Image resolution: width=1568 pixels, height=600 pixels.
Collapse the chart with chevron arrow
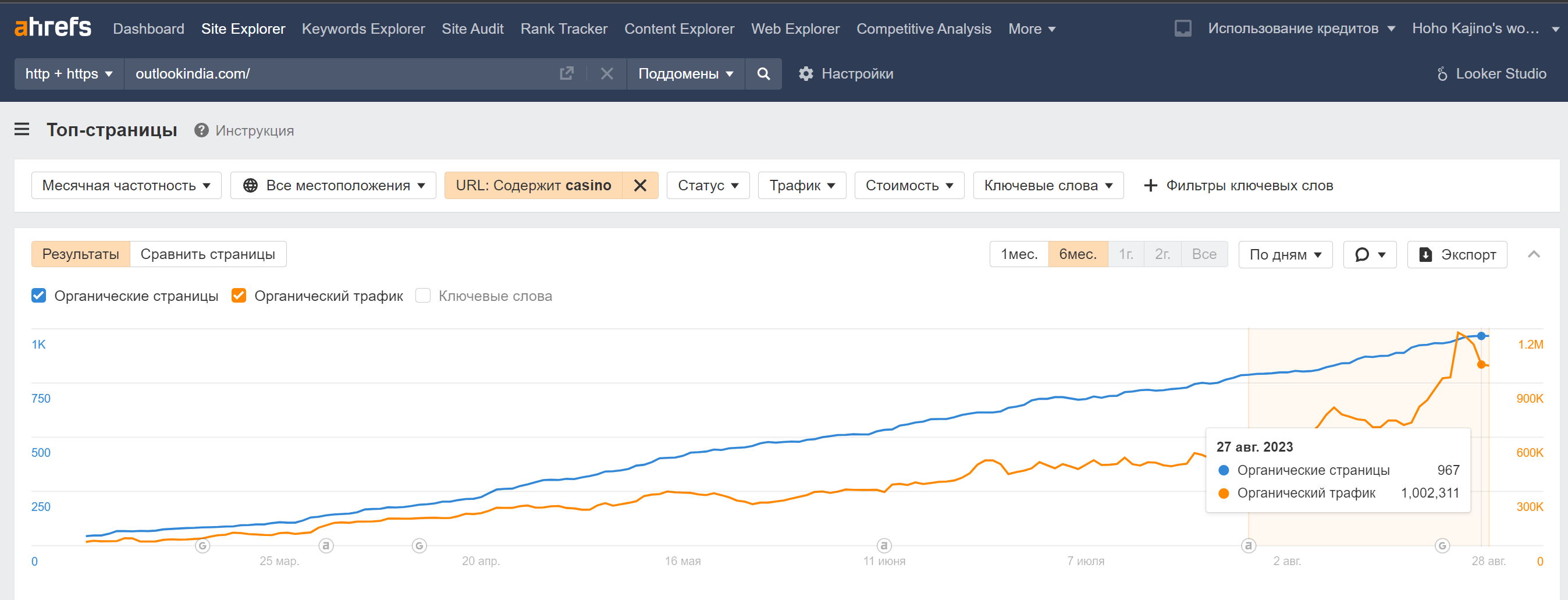(x=1533, y=255)
